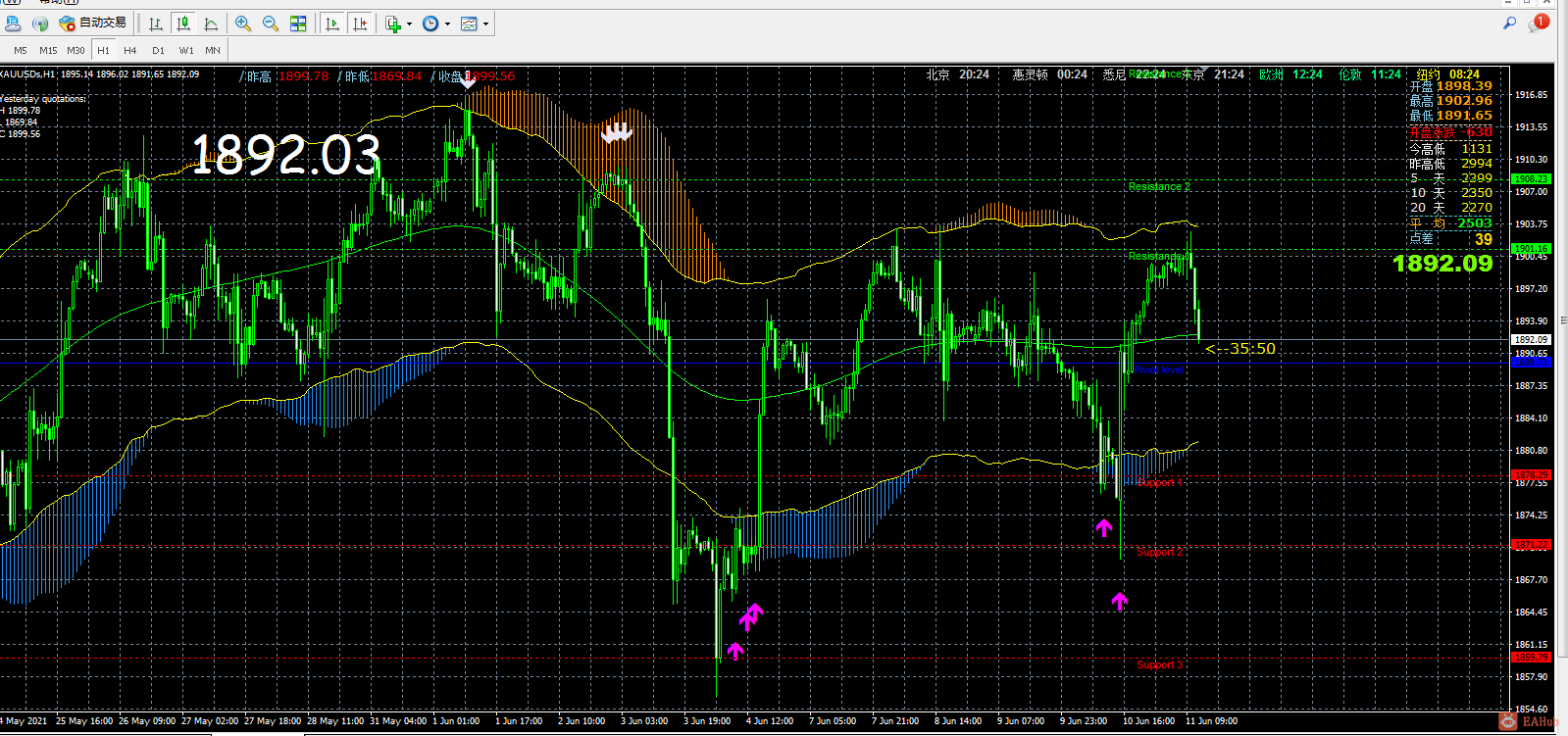The height and width of the screenshot is (736, 1568).
Task: Click the candle countdown timer 35:50
Action: click(1241, 349)
